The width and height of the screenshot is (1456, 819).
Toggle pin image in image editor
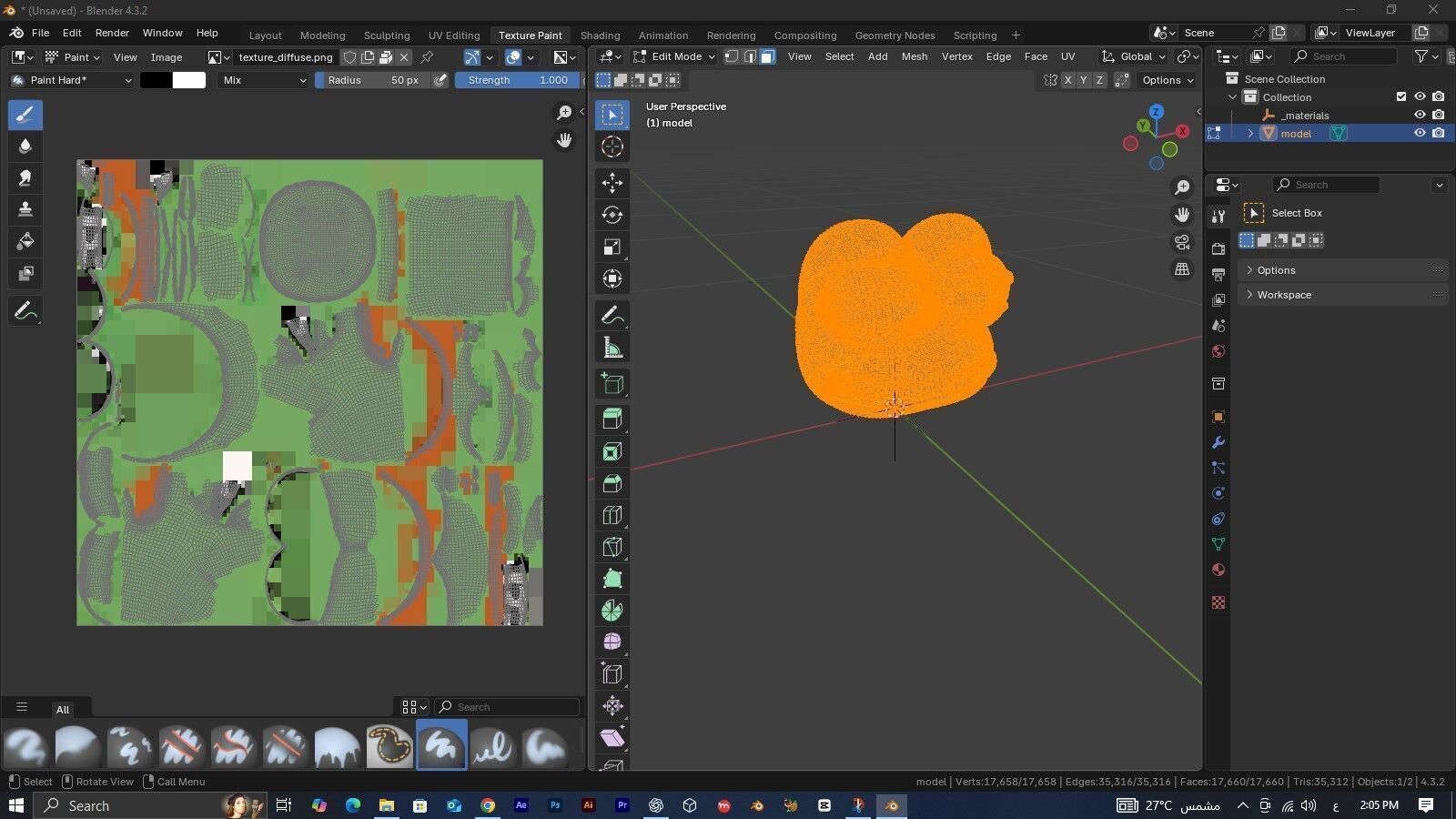(427, 56)
